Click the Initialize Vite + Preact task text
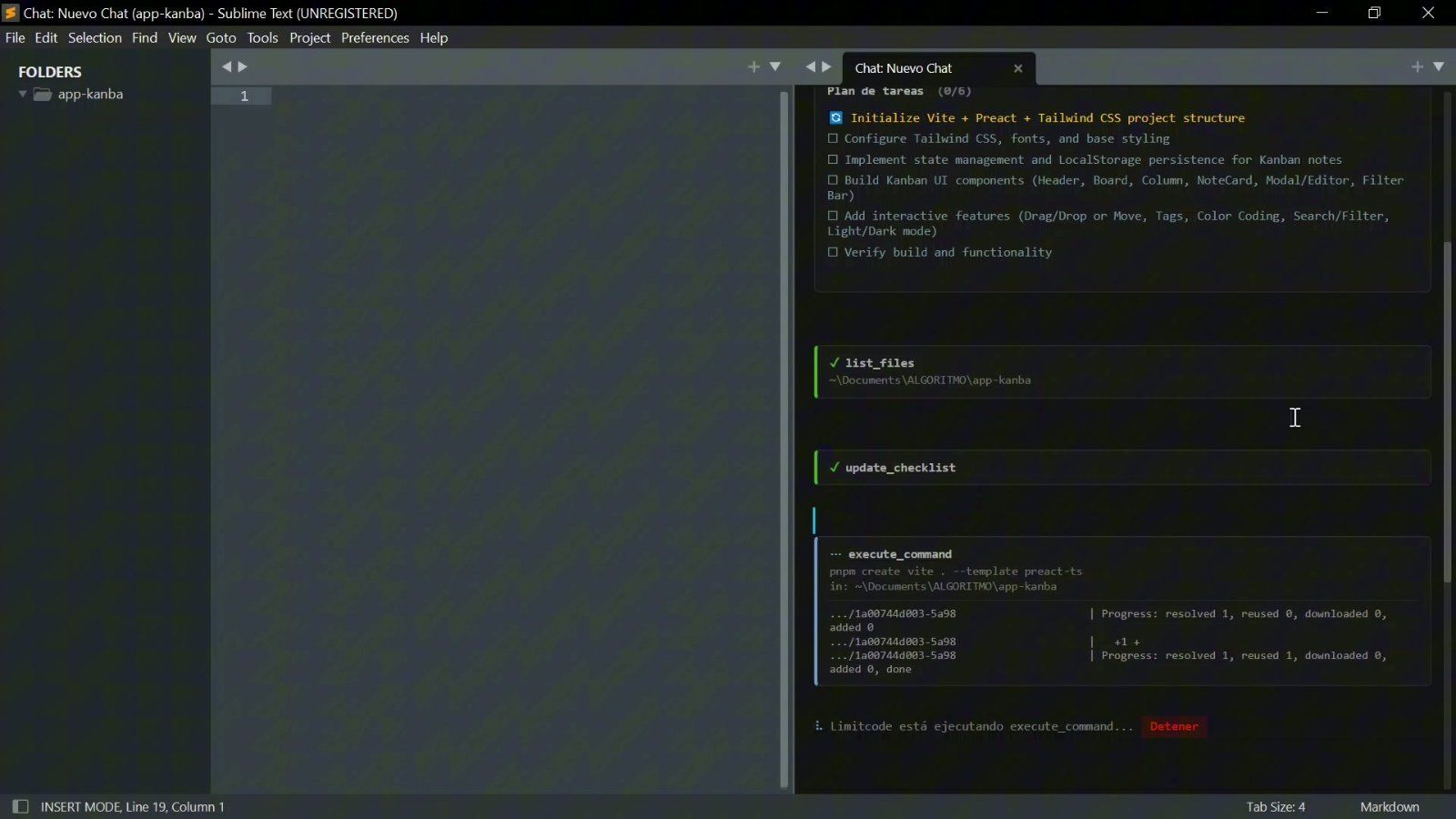1456x819 pixels. tap(1047, 117)
